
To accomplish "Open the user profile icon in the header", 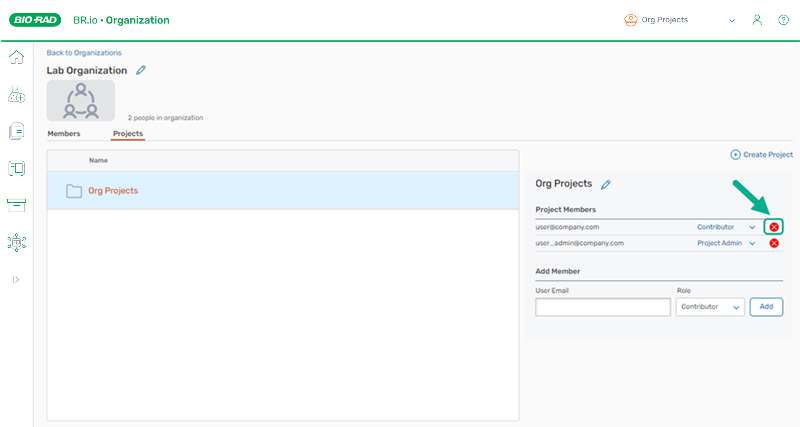I will (757, 20).
